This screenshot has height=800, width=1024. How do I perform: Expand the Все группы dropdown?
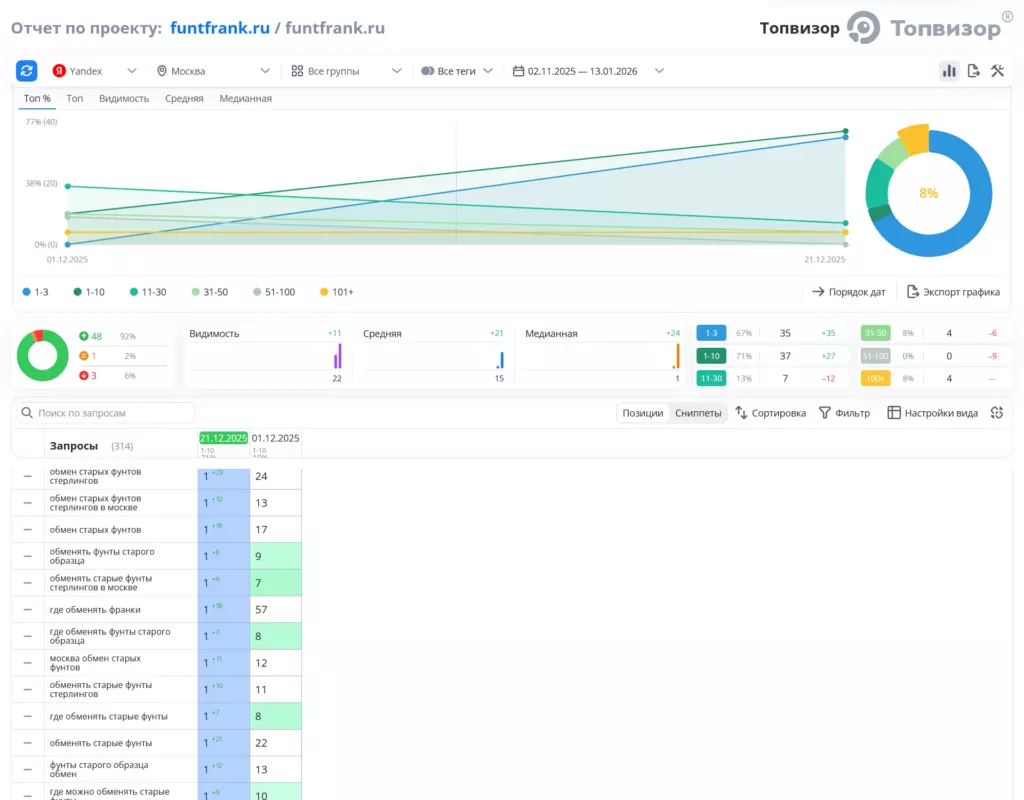[346, 71]
